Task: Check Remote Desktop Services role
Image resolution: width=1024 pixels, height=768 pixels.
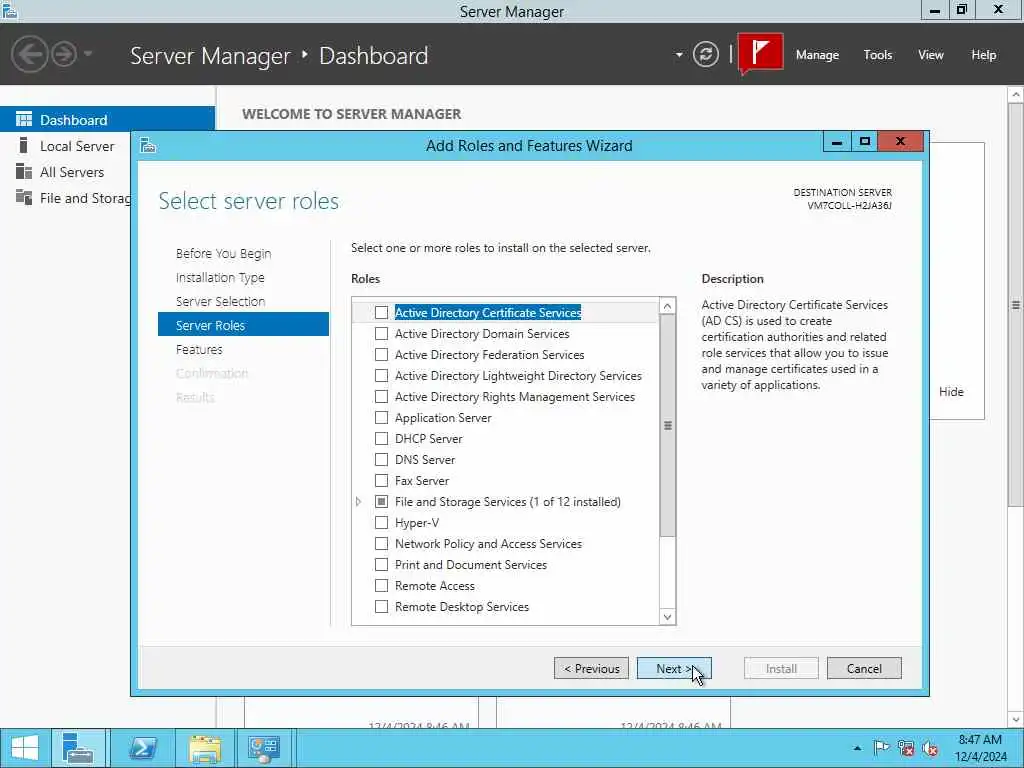Action: click(381, 607)
